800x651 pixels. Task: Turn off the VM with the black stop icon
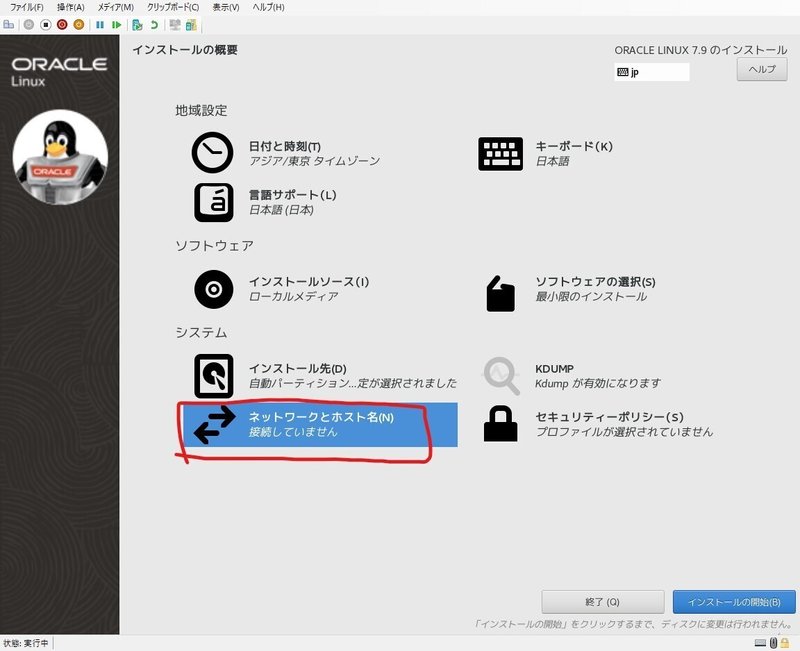[45, 24]
